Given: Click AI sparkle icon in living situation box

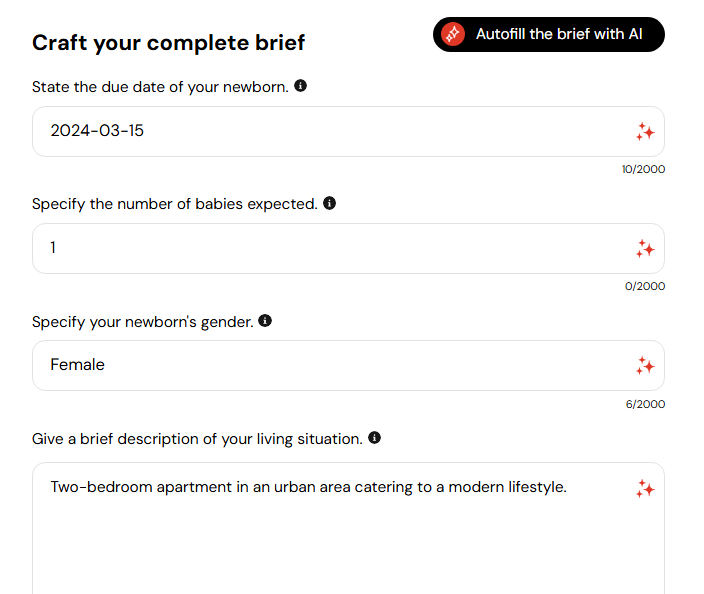Looking at the screenshot, I should pos(645,488).
